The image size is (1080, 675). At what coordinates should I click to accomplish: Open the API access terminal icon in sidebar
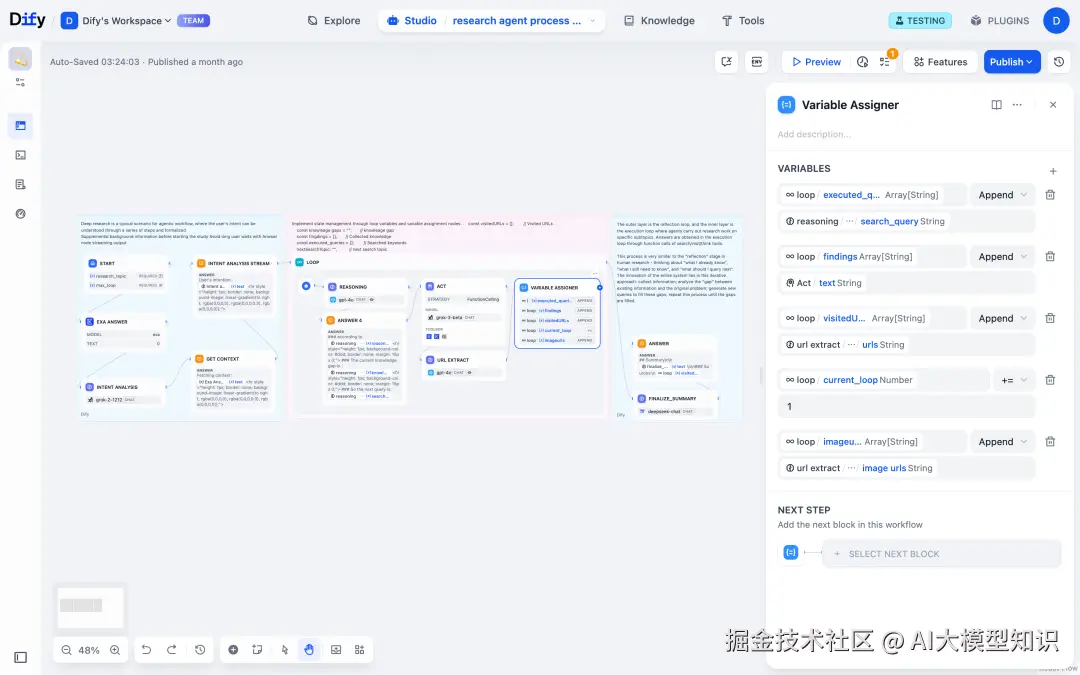click(21, 155)
